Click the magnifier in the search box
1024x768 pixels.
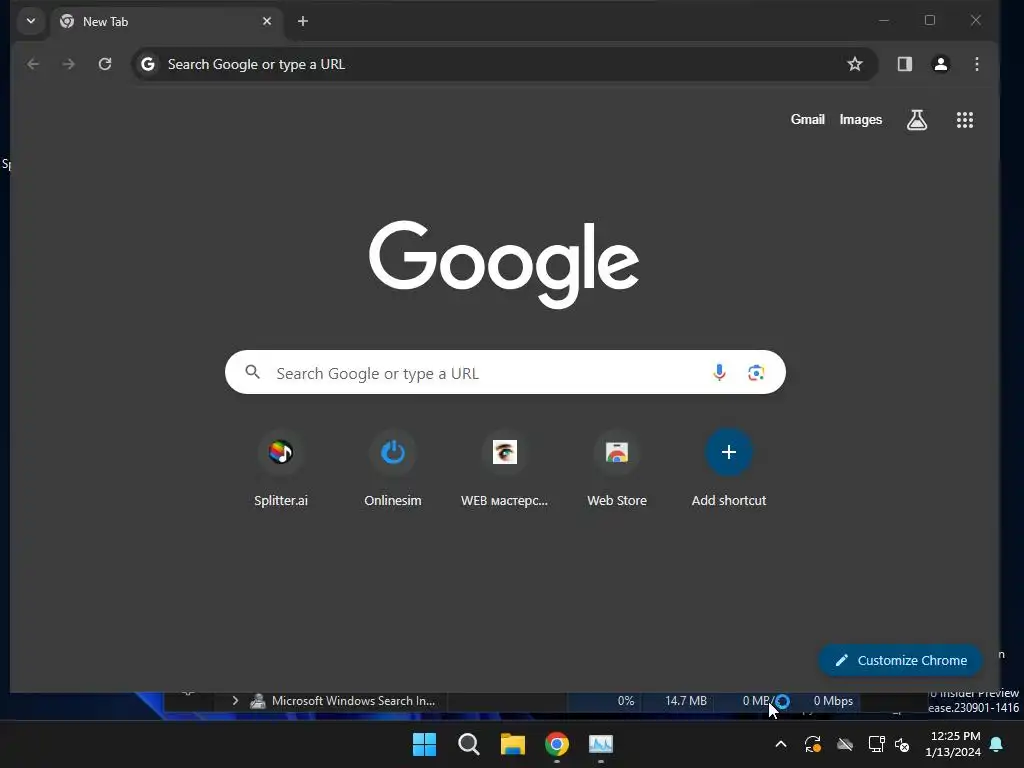click(253, 372)
